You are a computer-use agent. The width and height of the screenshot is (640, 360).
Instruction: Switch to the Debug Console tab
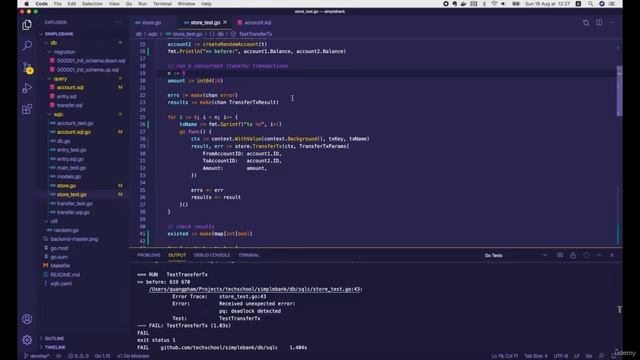coord(212,255)
